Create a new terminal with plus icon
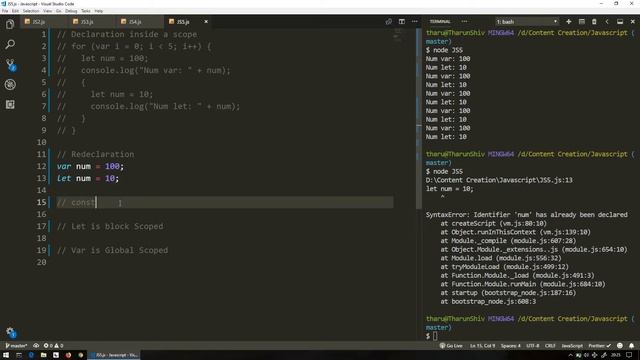Screen dimensions: 640x360 click(569, 22)
